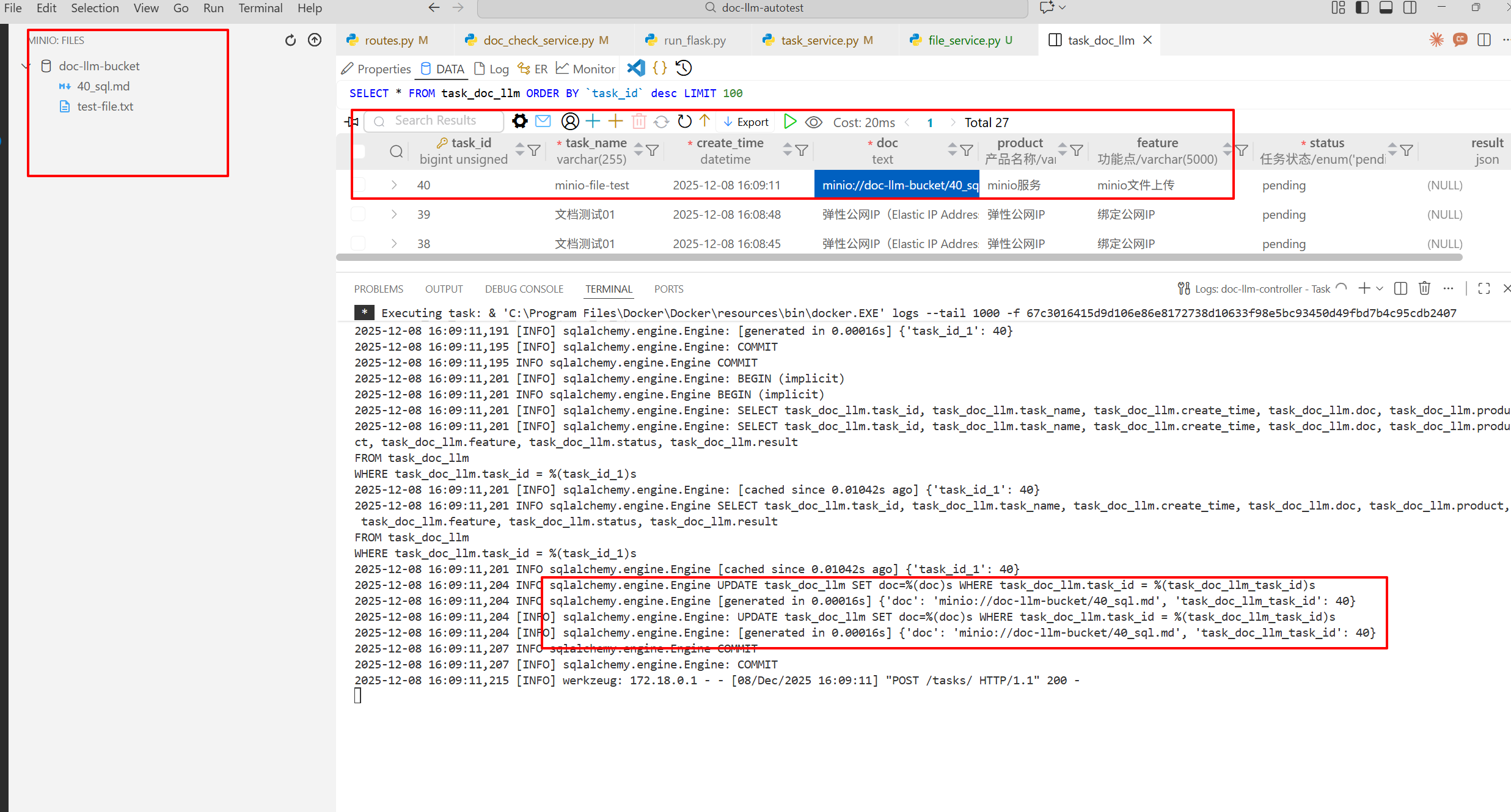Image resolution: width=1511 pixels, height=812 pixels.
Task: Click the blue plus insert row icon
Action: (593, 122)
